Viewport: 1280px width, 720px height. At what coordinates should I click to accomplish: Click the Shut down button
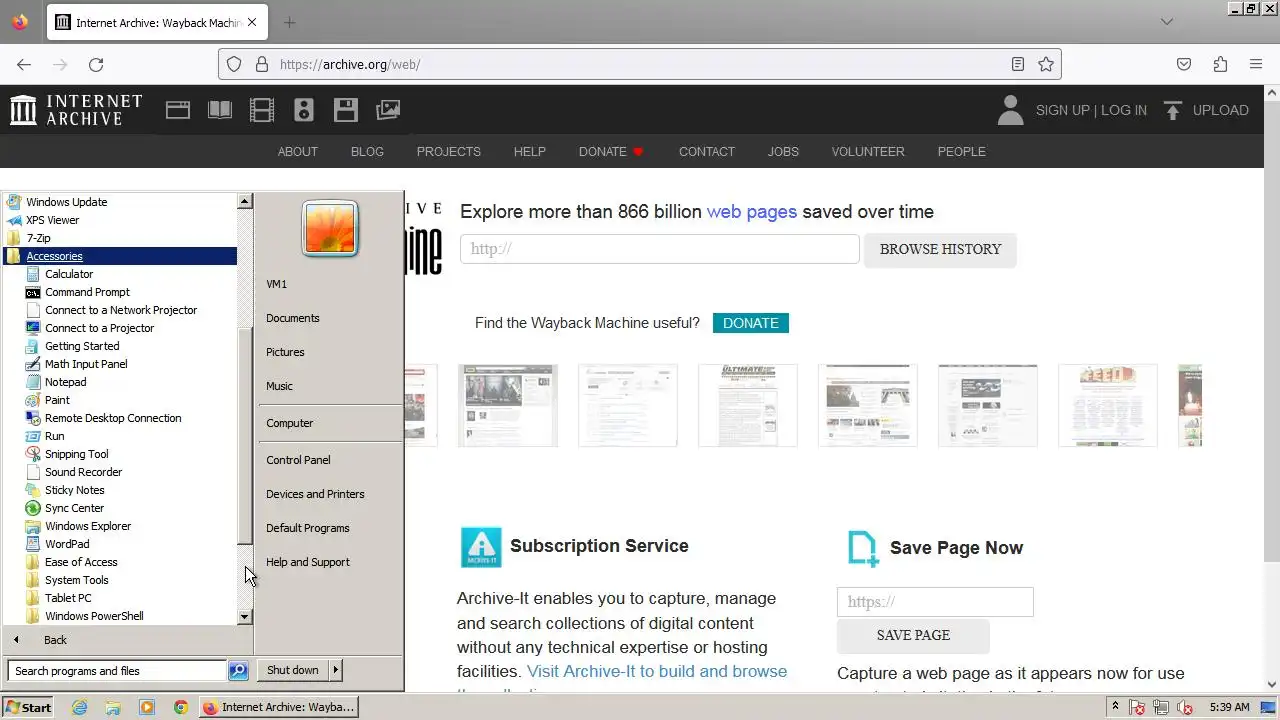coord(293,670)
